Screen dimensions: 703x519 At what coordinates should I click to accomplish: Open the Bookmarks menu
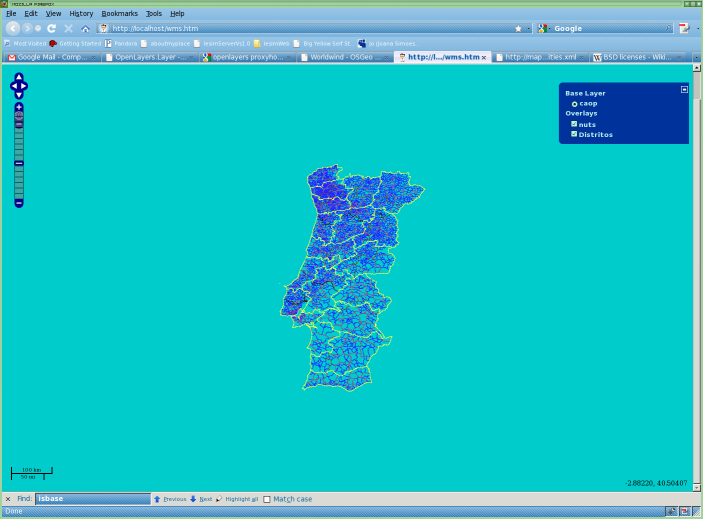(x=119, y=13)
